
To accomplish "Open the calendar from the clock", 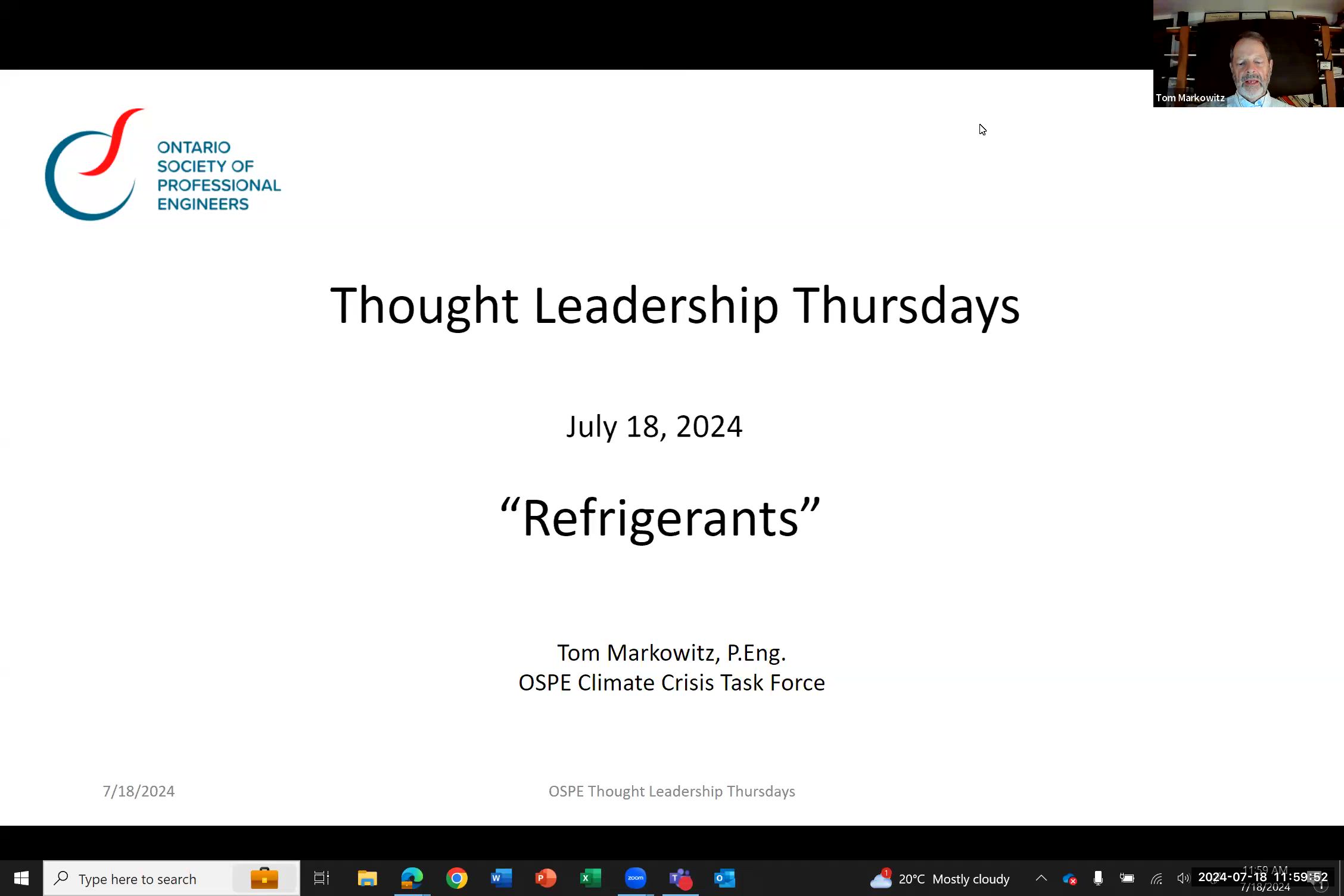I will (1263, 878).
